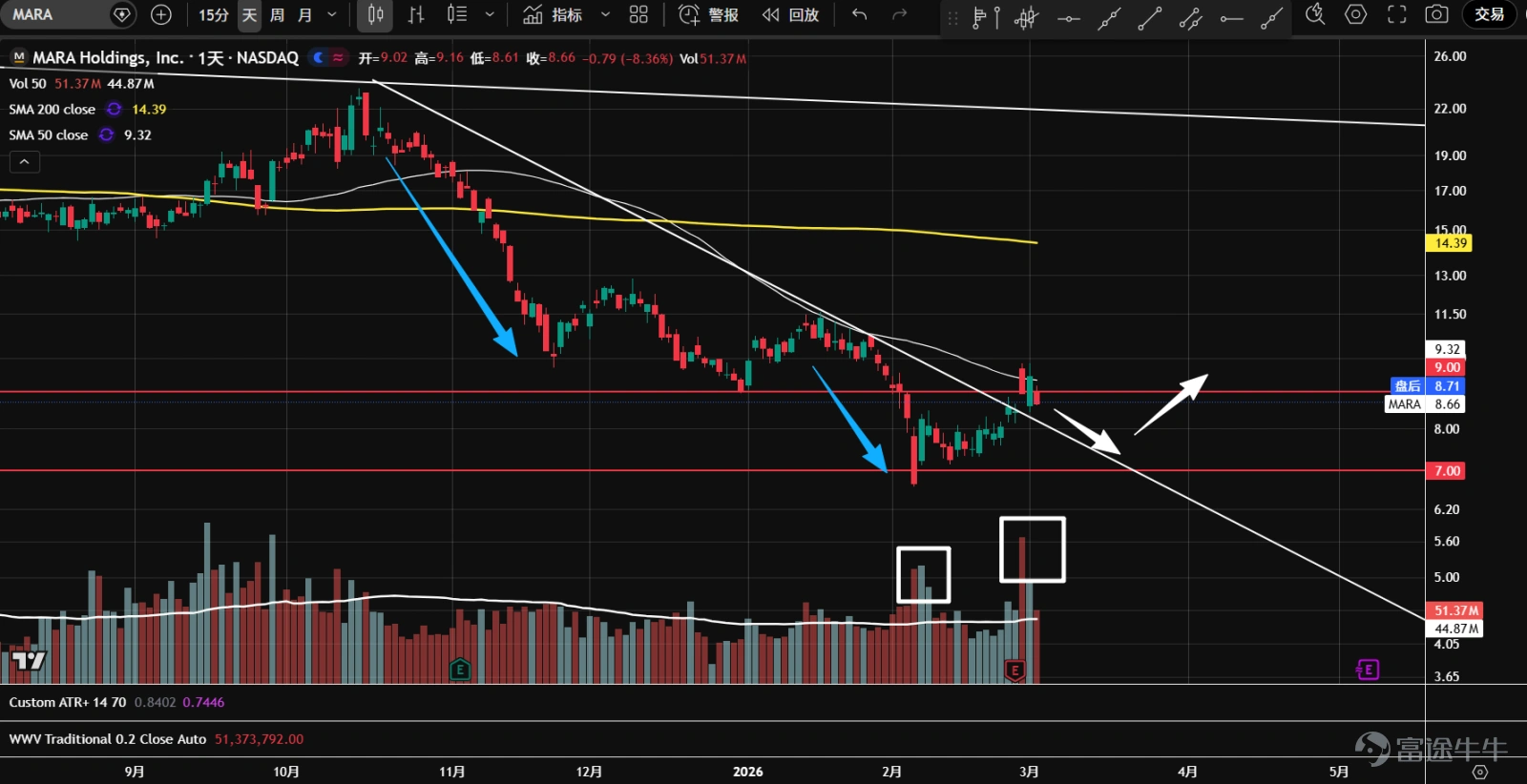This screenshot has width=1527, height=784.
Task: Open the purple upcoming earnings E marker
Action: click(x=1368, y=670)
